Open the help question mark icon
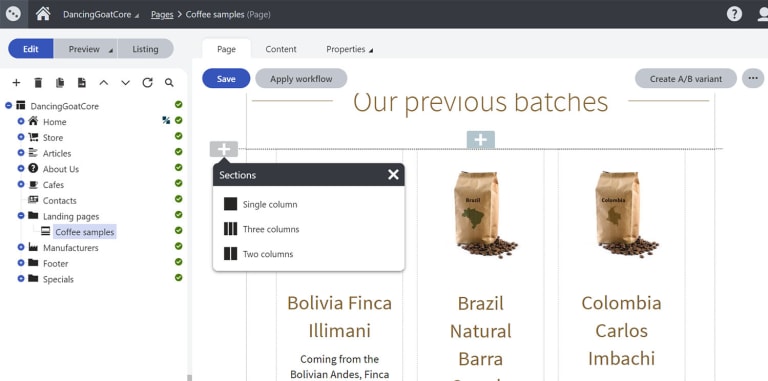768x381 pixels. coord(734,14)
